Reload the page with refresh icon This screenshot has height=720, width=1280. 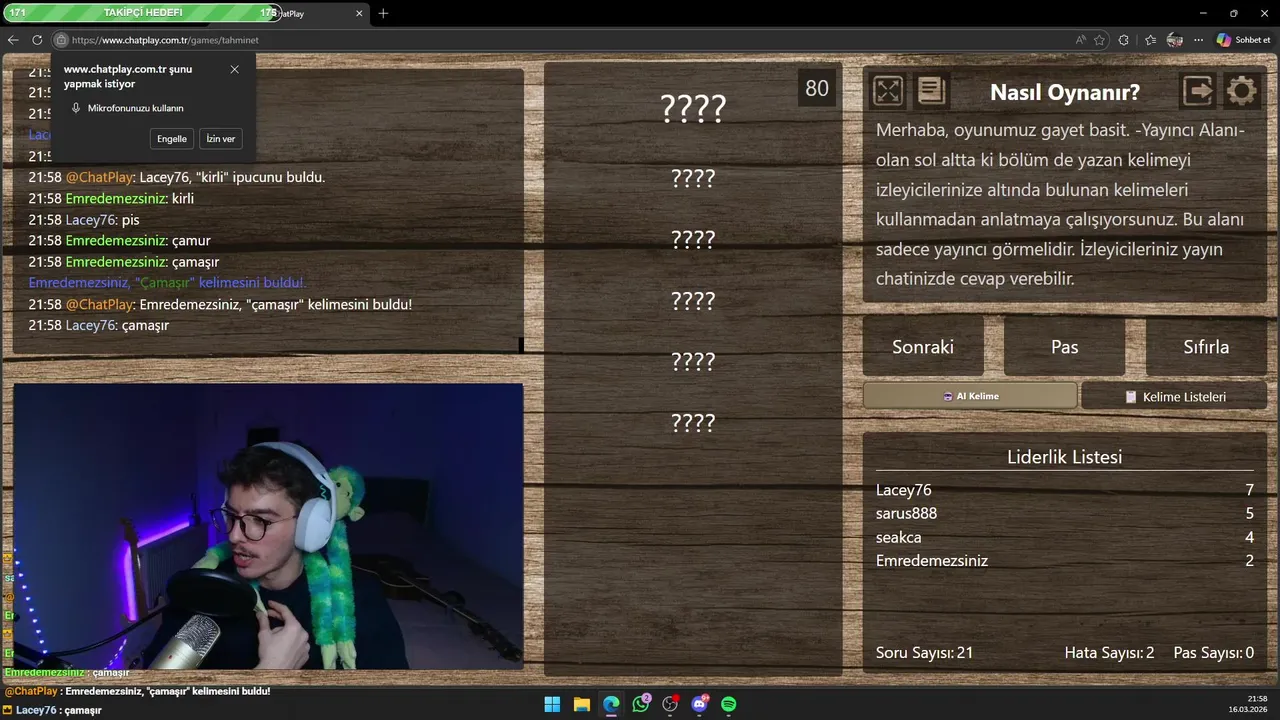[x=37, y=40]
